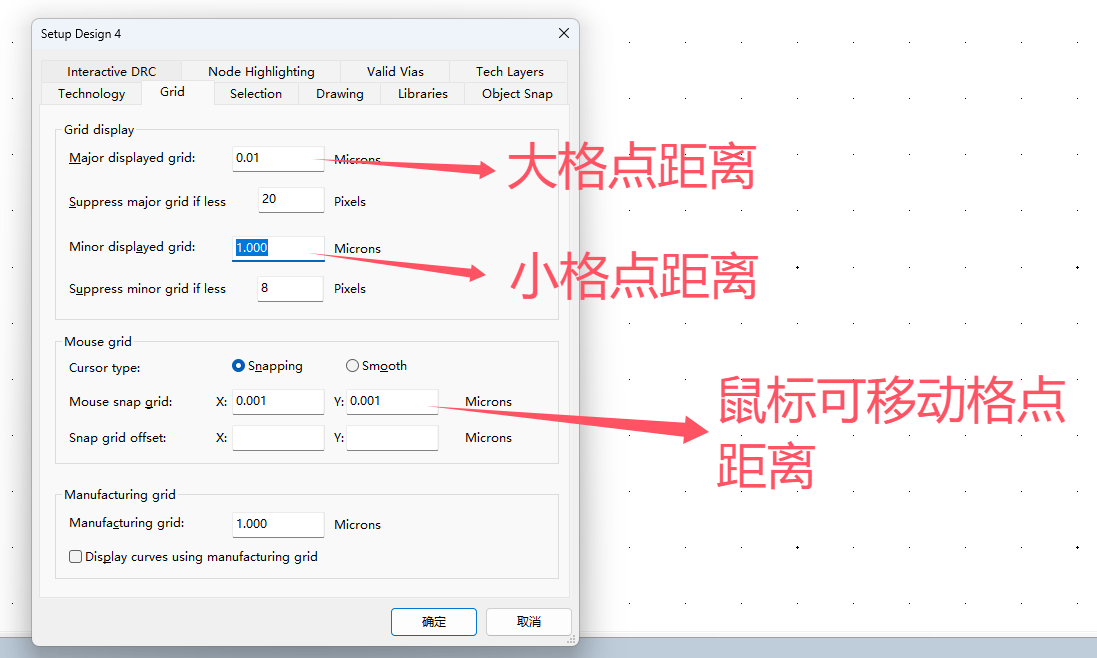The width and height of the screenshot is (1097, 658).
Task: Switch to the Drawing tab
Action: (340, 94)
